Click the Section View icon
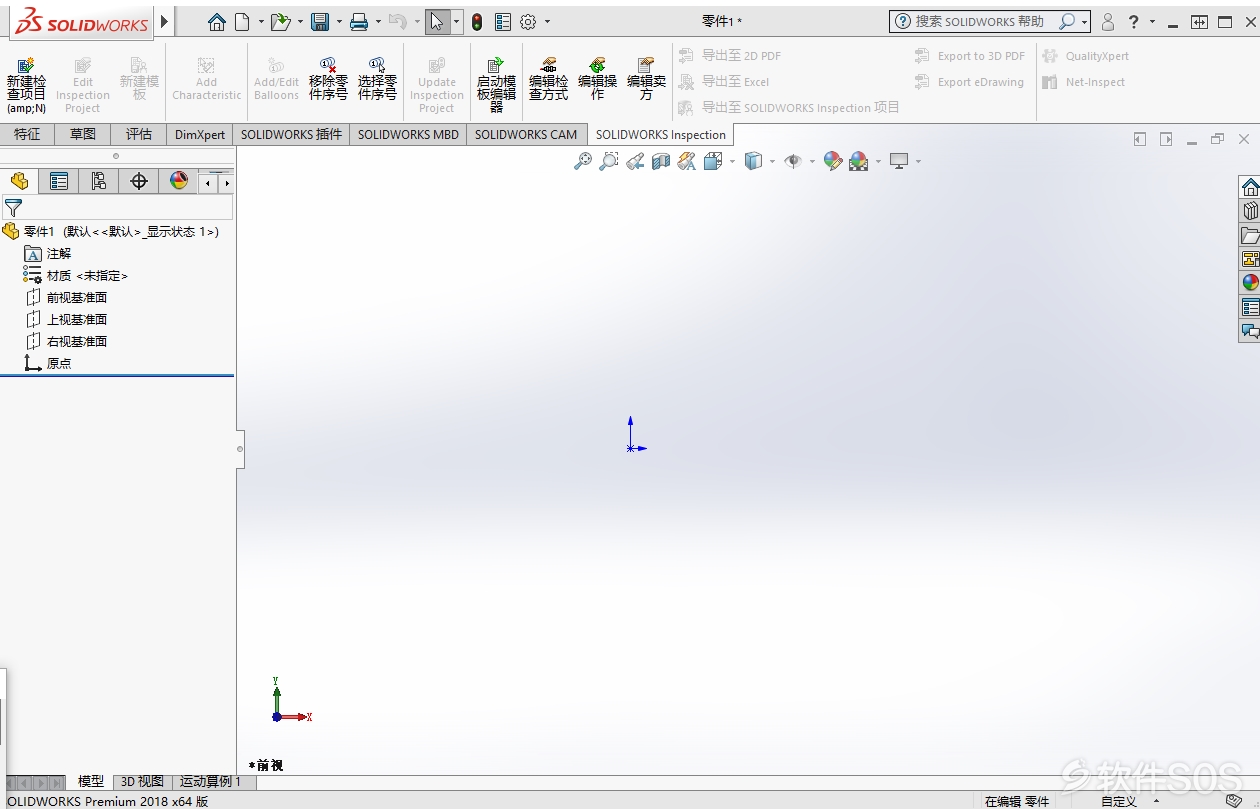1260x809 pixels. click(661, 161)
